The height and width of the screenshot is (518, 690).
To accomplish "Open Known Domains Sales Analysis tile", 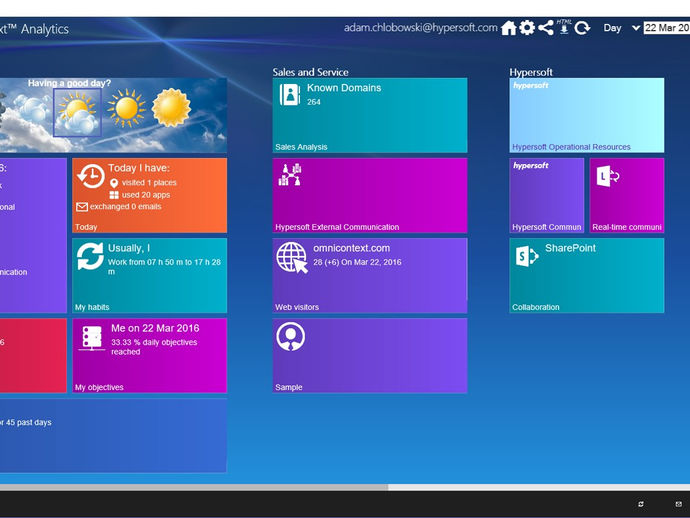I will (x=370, y=115).
